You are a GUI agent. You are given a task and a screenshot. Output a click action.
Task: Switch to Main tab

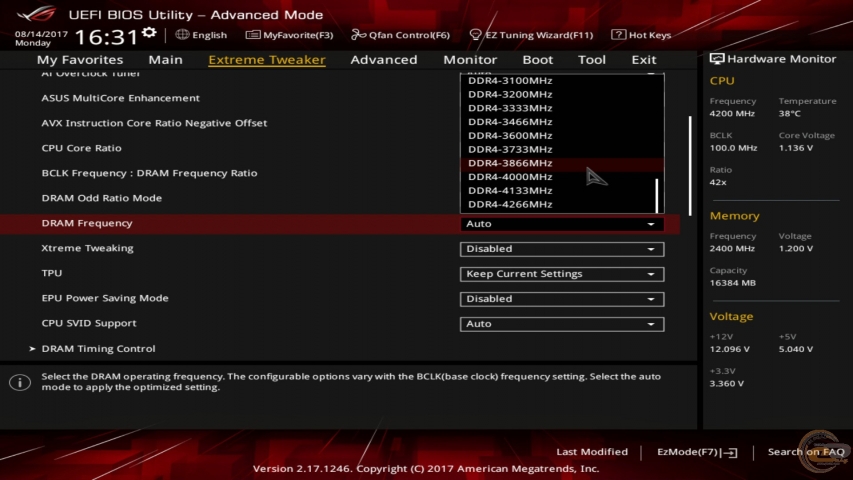click(165, 59)
